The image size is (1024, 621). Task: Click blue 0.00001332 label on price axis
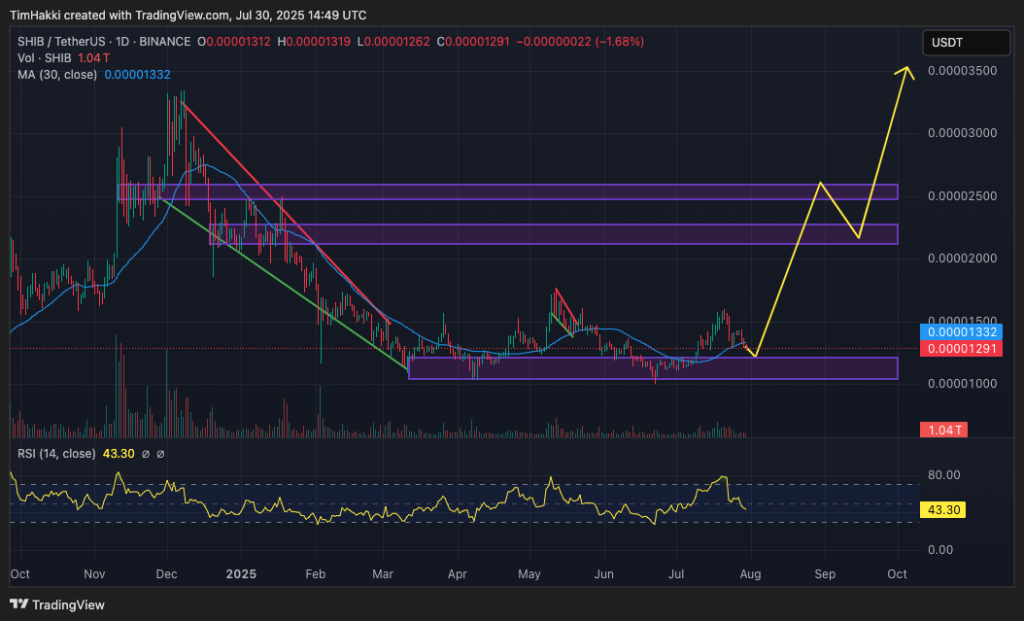(x=962, y=332)
